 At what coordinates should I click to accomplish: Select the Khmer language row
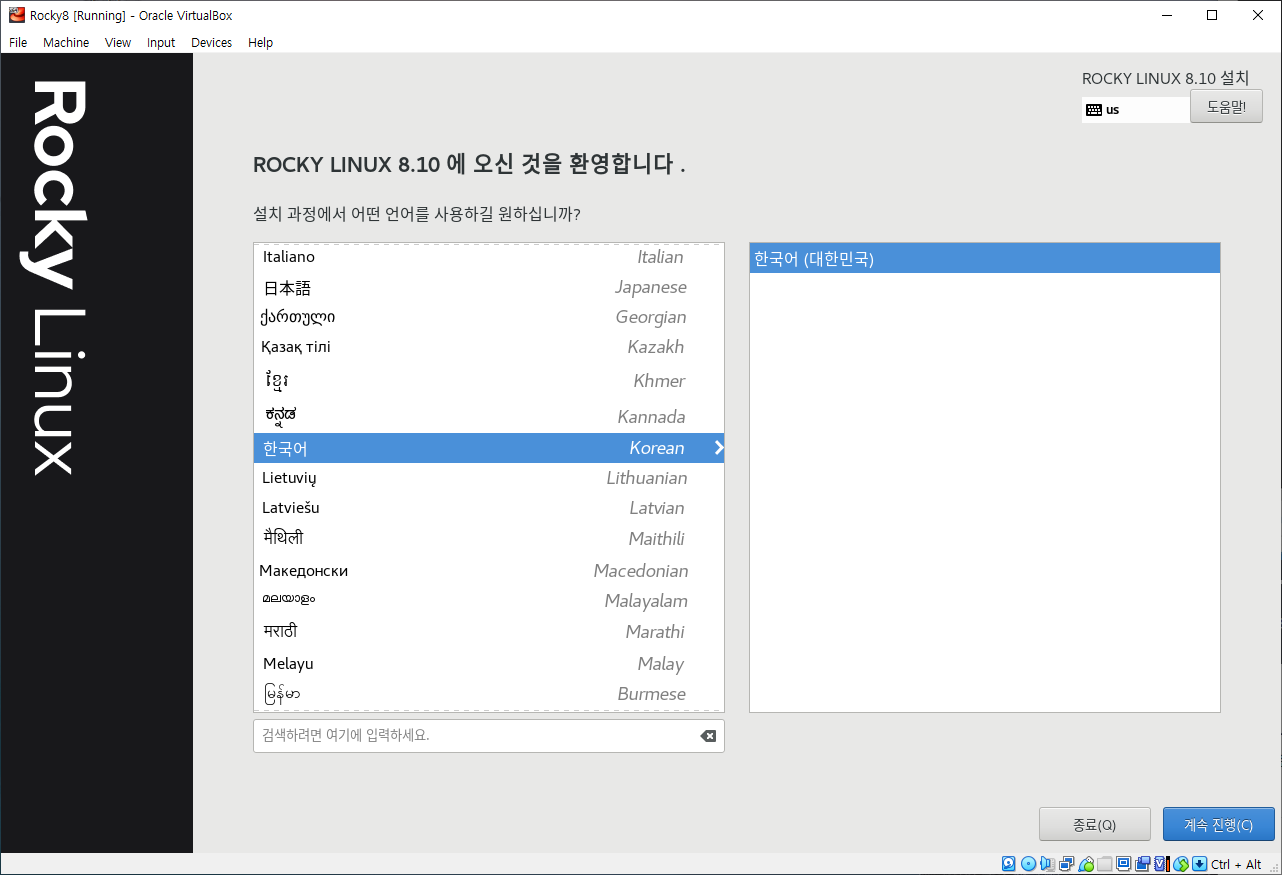pyautogui.click(x=489, y=381)
